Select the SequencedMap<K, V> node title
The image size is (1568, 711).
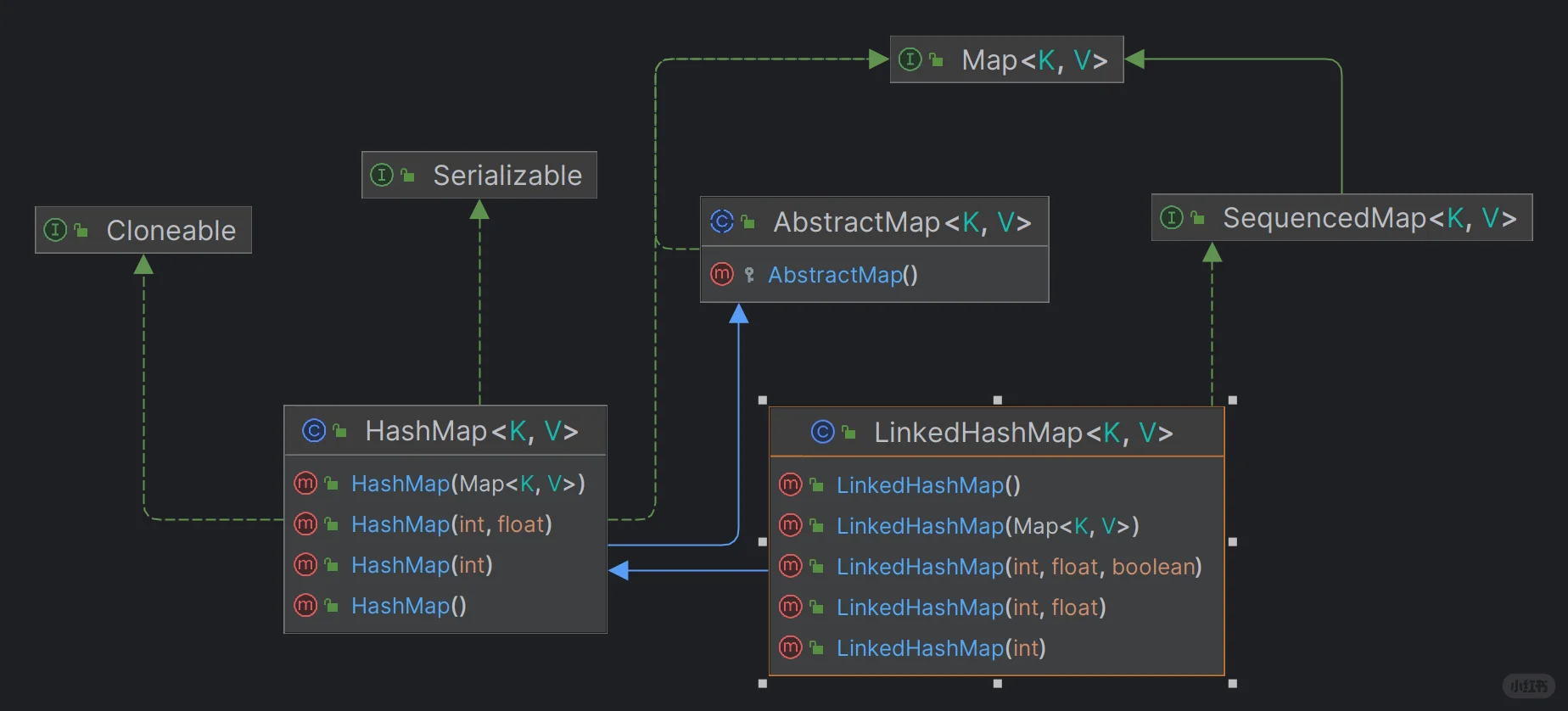click(1369, 218)
